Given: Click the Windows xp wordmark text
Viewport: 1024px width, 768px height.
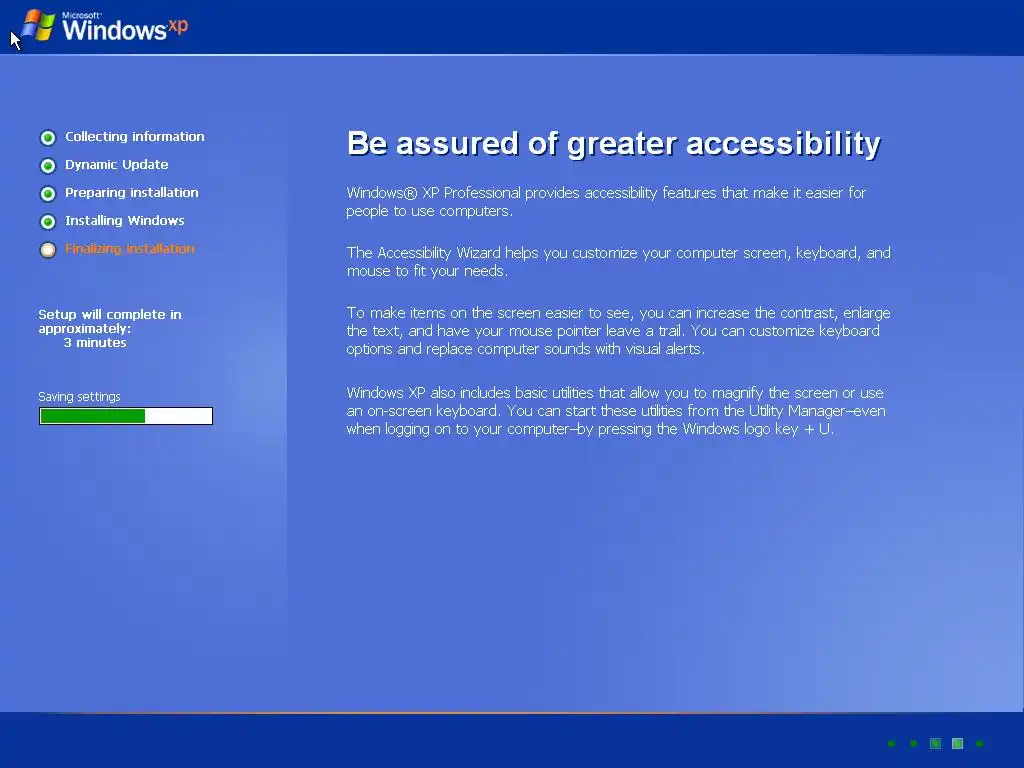Looking at the screenshot, I should pos(125,27).
